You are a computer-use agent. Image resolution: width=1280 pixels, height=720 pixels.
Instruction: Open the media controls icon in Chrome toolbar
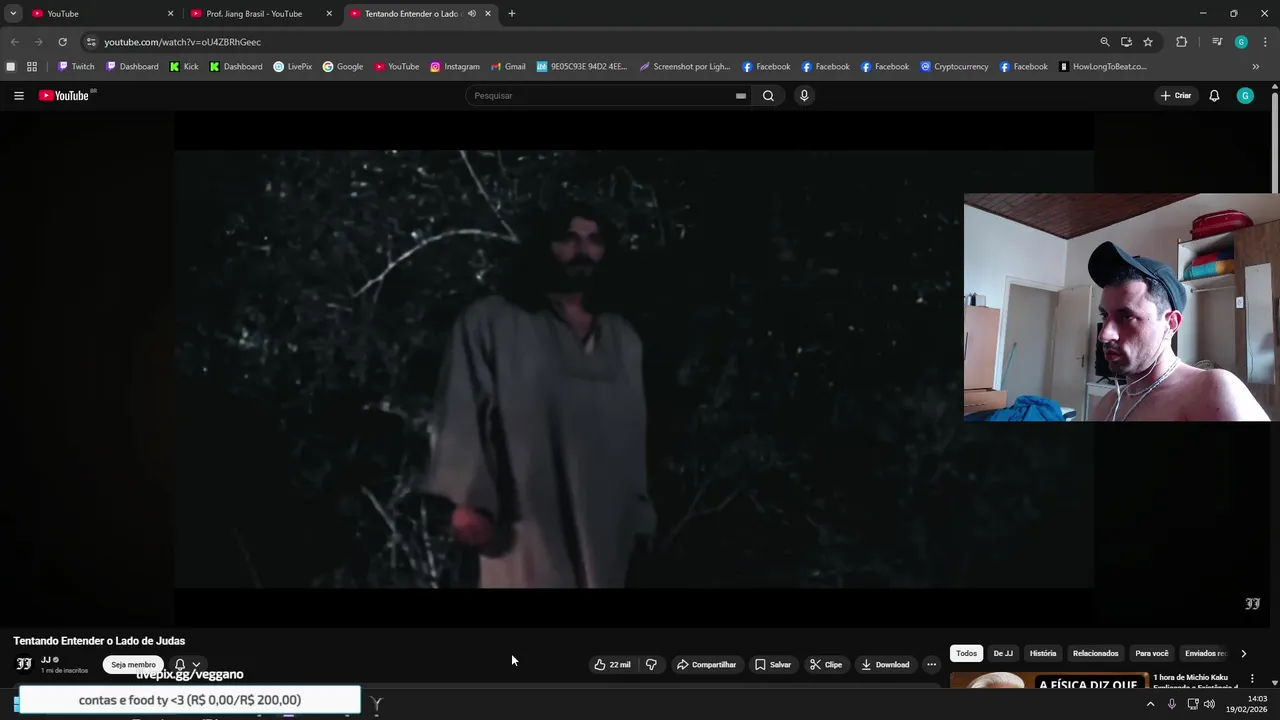click(1217, 42)
